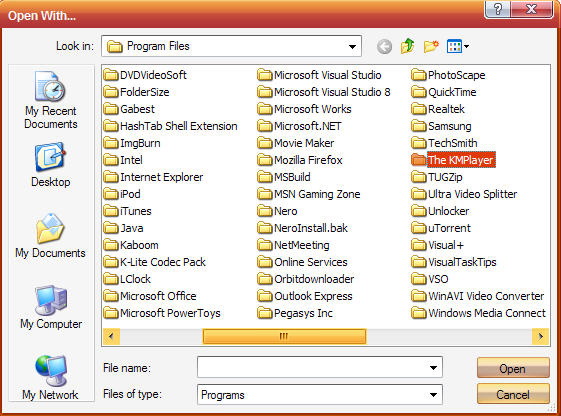Click the left scroll arrow of file list
The width and height of the screenshot is (561, 416).
tap(111, 336)
